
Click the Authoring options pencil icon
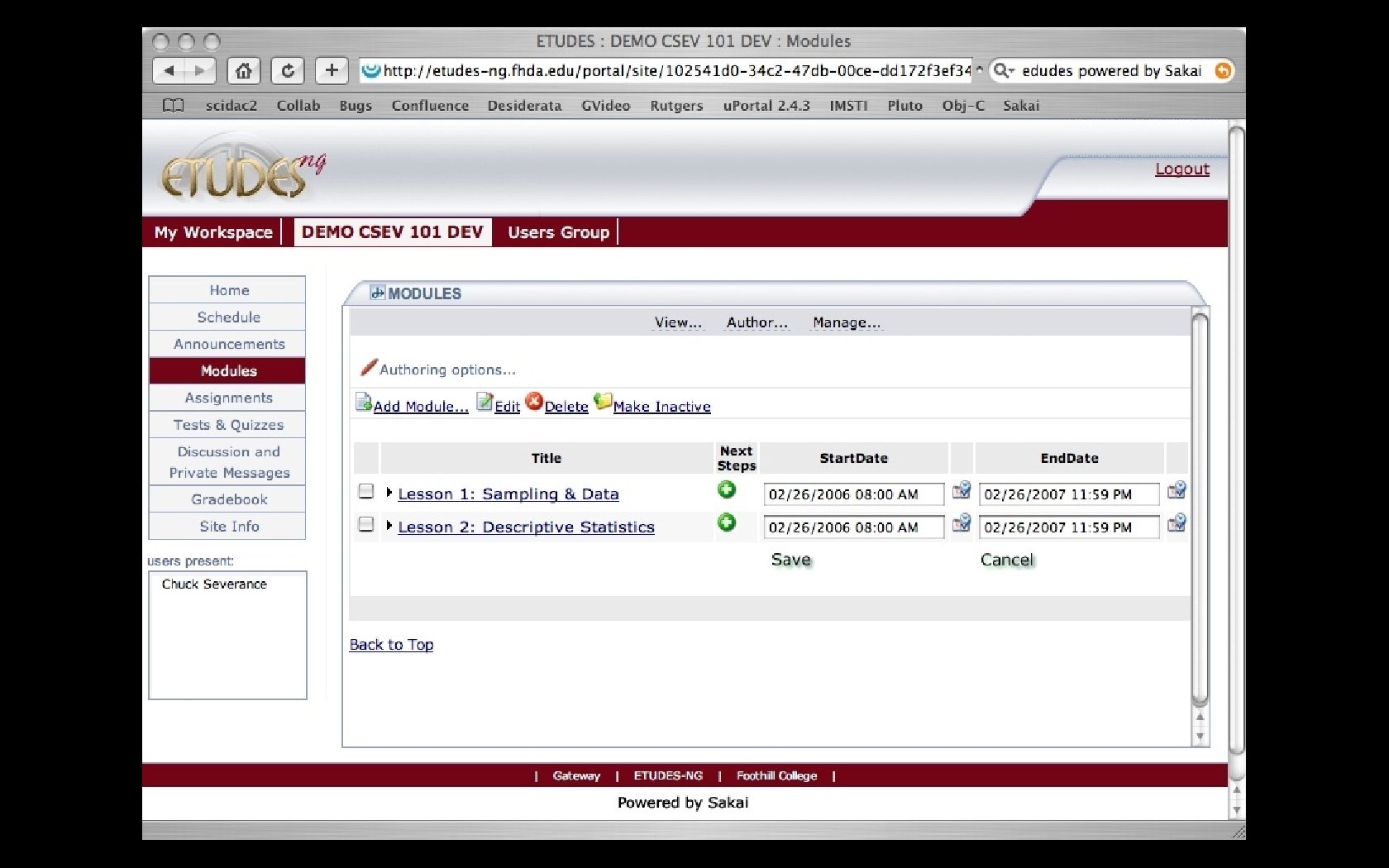coord(369,367)
